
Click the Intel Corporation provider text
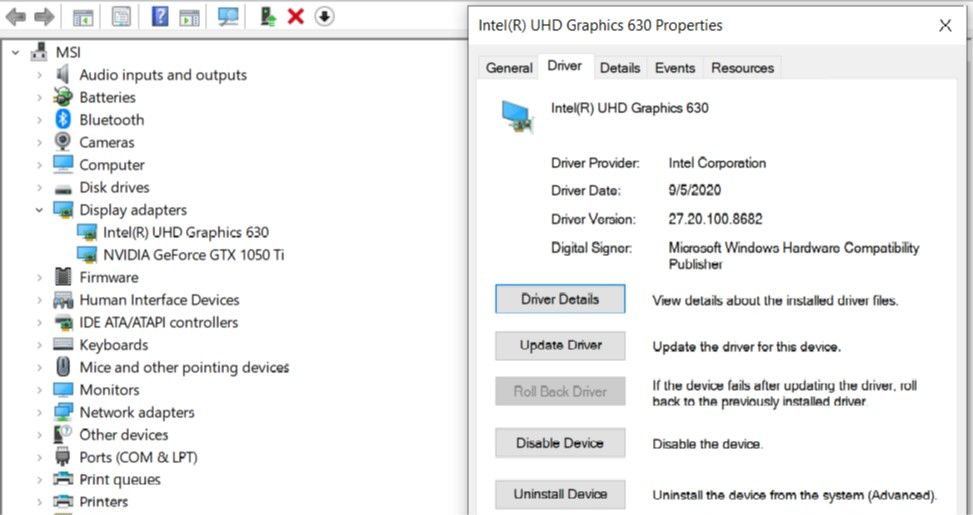coord(717,163)
